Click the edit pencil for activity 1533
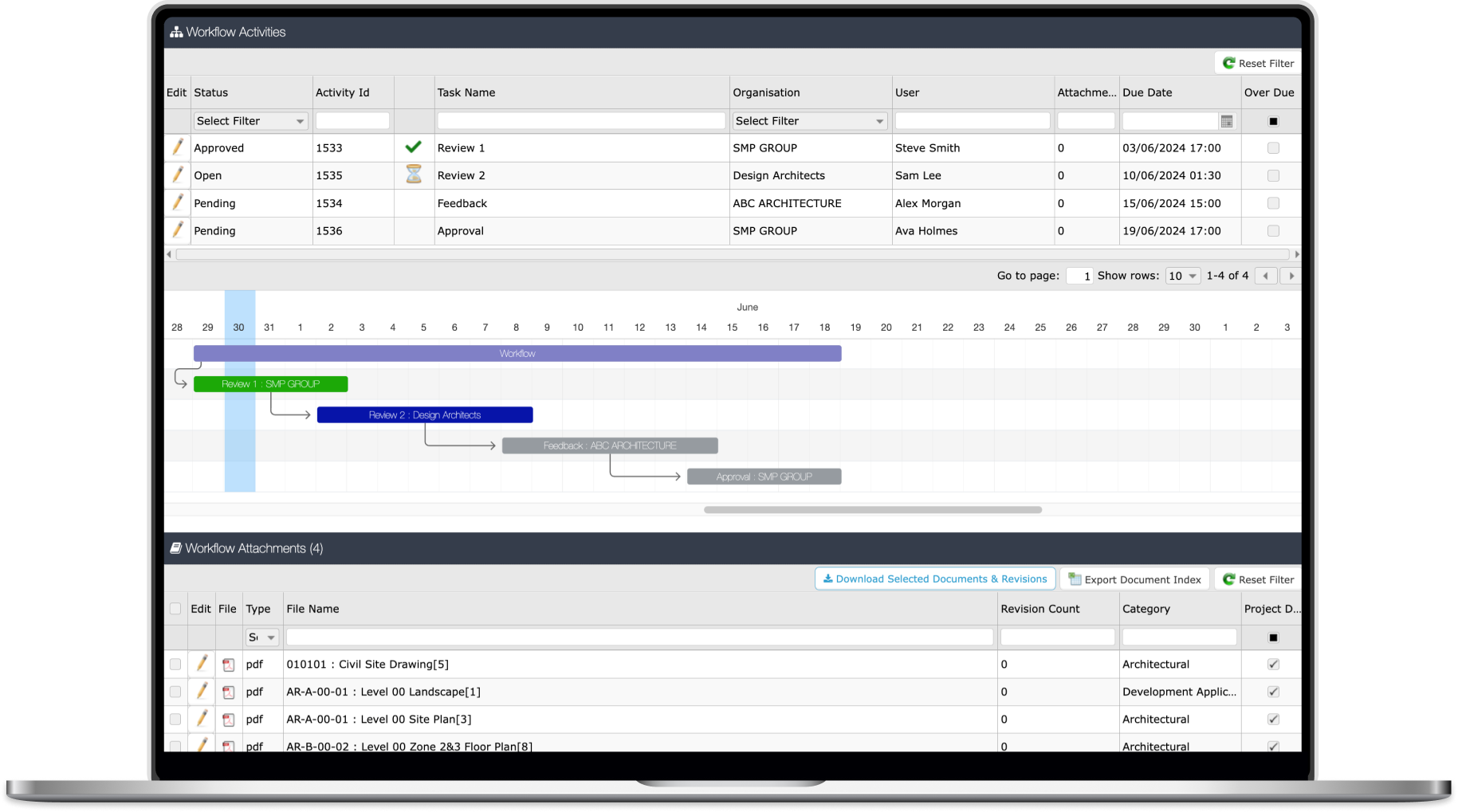 click(x=178, y=147)
